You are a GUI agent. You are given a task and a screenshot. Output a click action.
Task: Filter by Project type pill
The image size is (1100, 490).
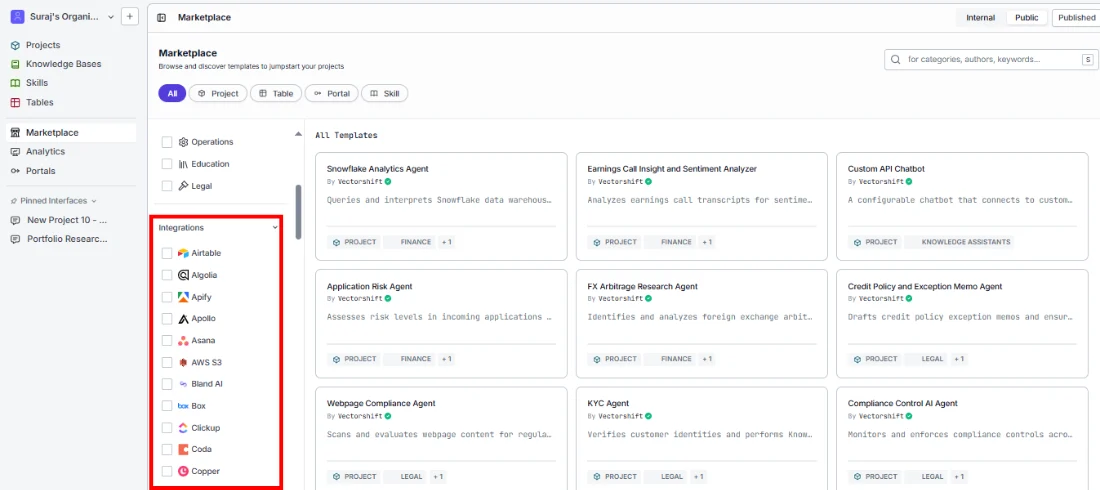tap(218, 93)
